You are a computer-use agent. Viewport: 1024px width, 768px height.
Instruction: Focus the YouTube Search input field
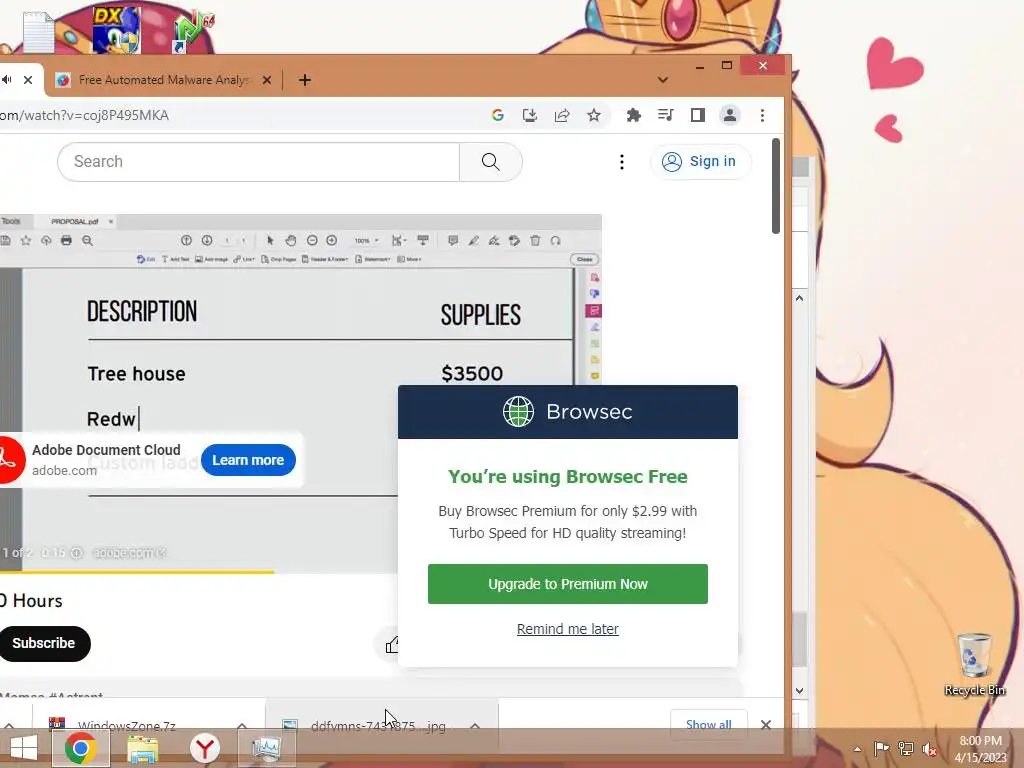(259, 161)
